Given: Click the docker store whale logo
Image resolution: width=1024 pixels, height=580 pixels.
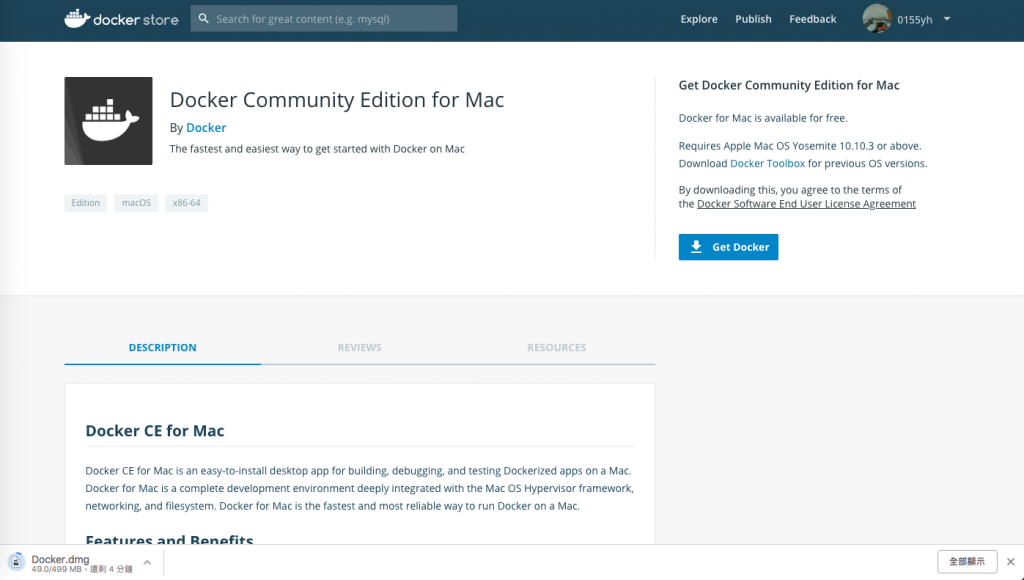Looking at the screenshot, I should 121,19.
